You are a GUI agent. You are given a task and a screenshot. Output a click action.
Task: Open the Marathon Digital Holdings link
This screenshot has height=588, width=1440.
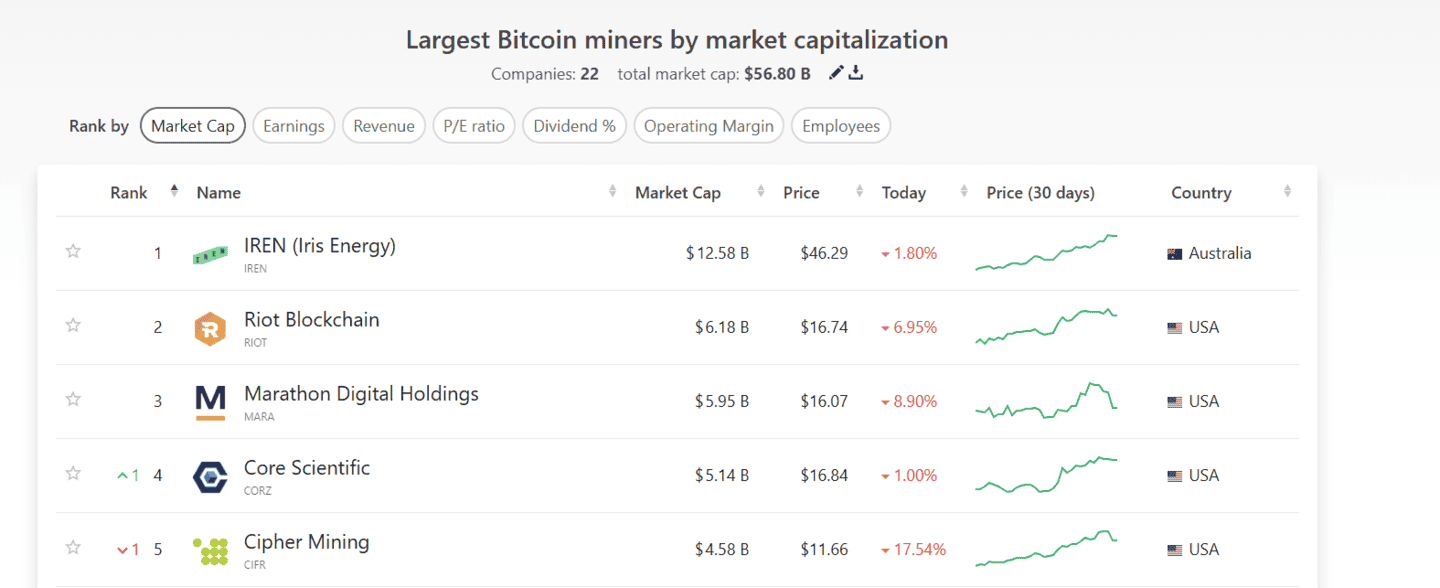[361, 394]
